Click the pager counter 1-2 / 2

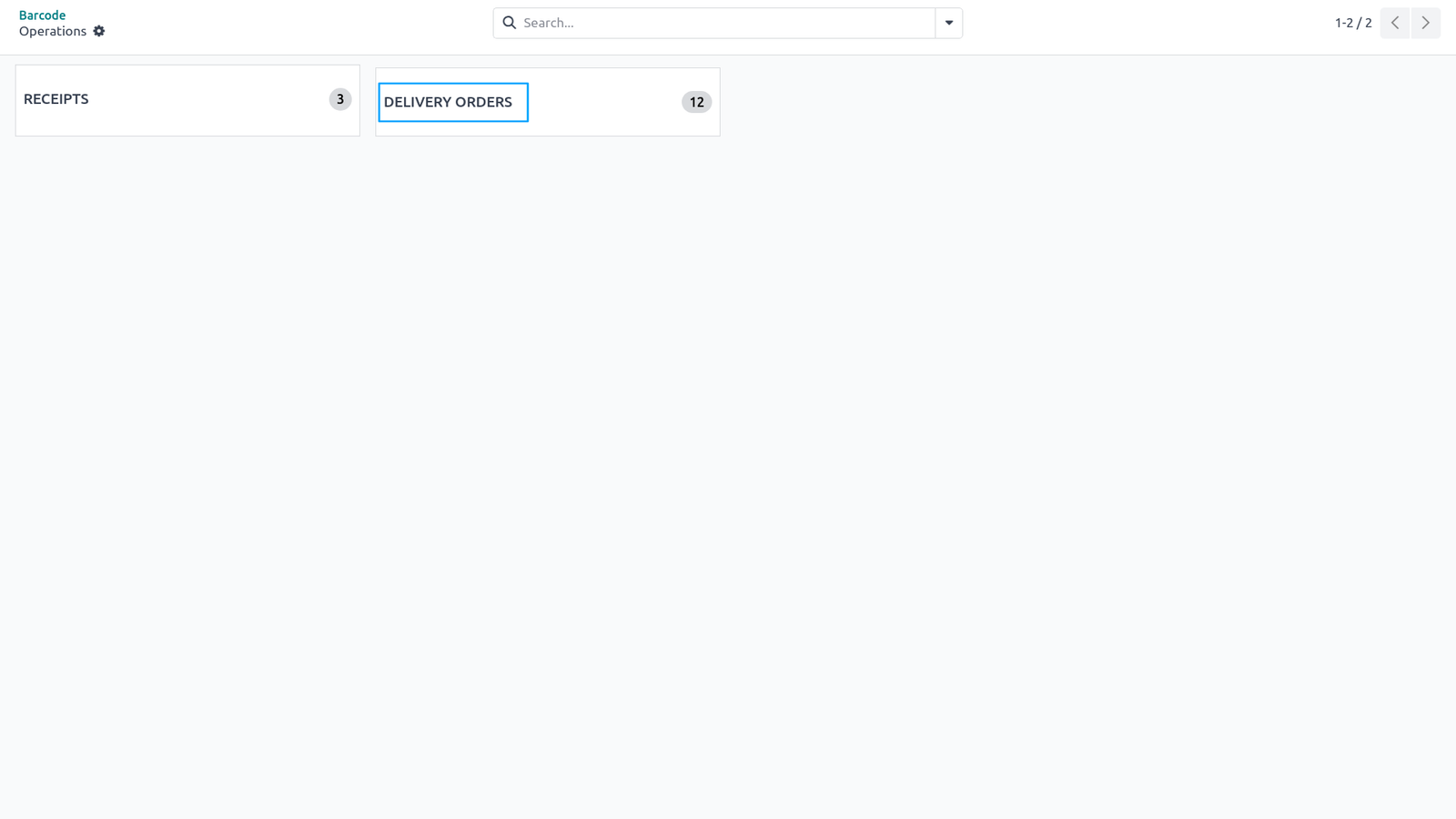(x=1353, y=23)
